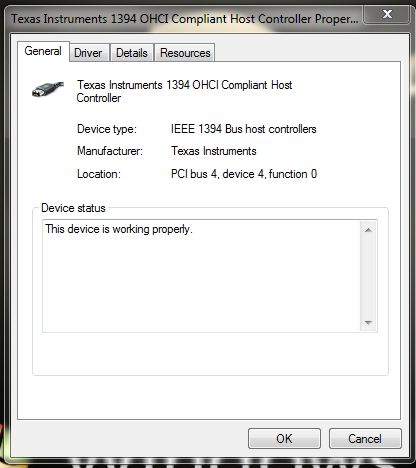Switch to the Driver tab
Screen dimensions: 416x468
89,53
